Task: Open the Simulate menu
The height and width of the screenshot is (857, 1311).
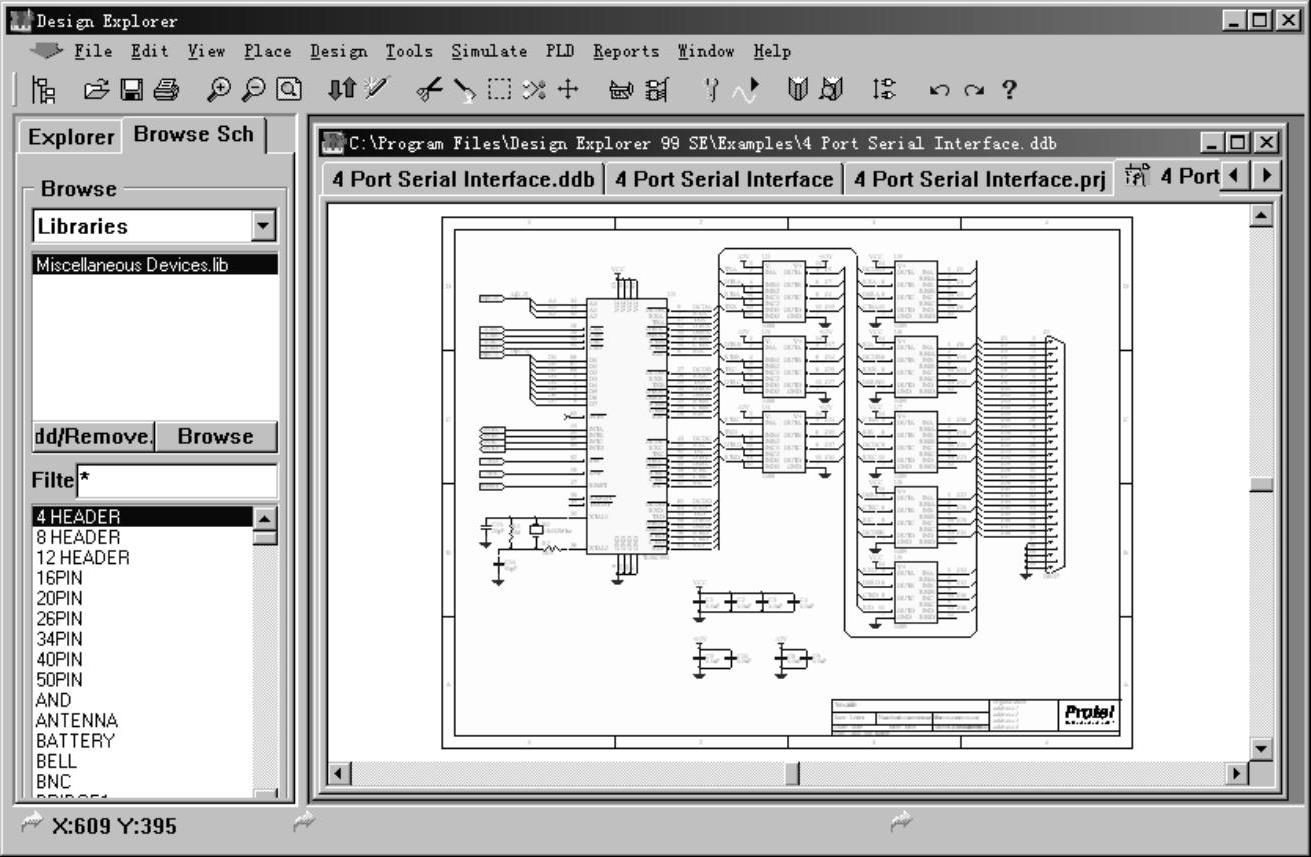Action: (489, 51)
